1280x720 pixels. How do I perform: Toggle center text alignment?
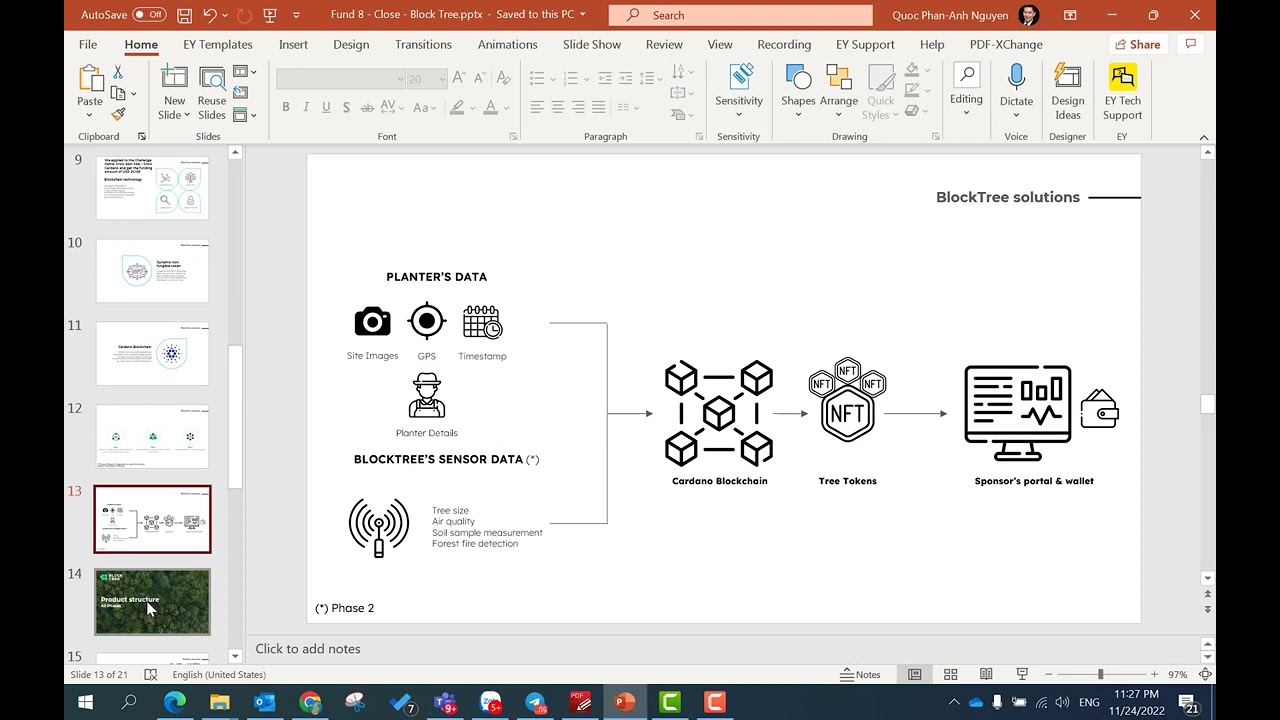pyautogui.click(x=557, y=107)
